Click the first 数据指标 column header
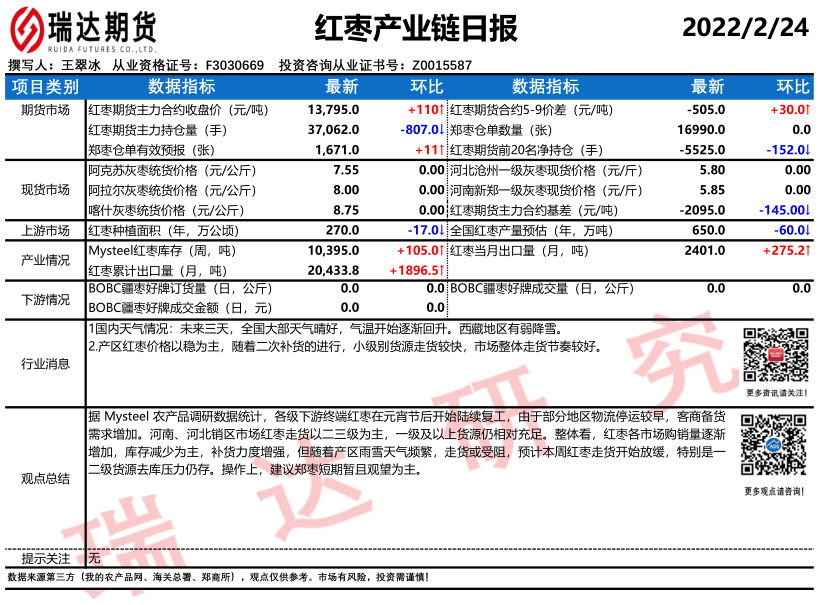818x605 pixels. [x=181, y=86]
